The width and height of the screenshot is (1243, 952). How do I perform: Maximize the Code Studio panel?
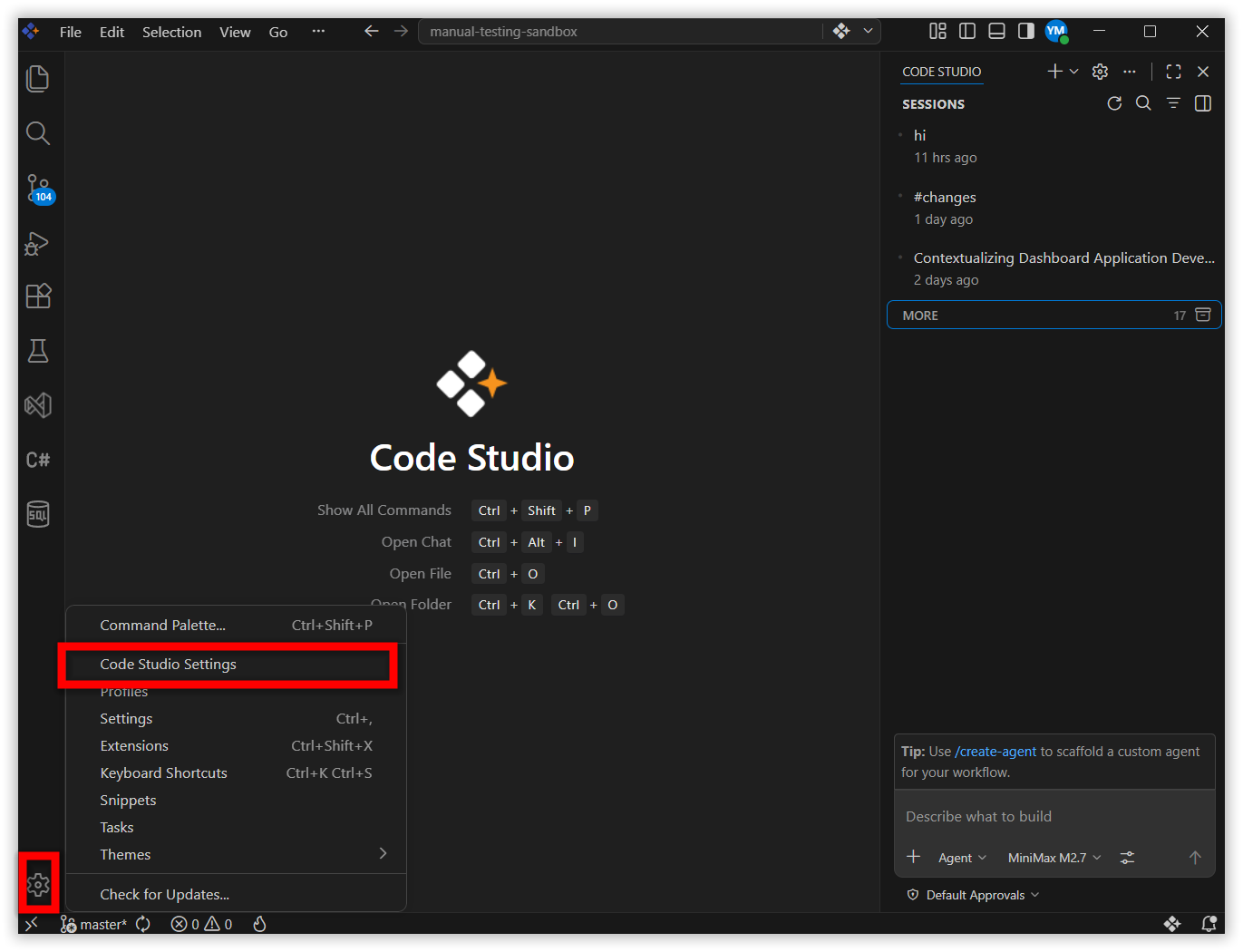coord(1173,72)
